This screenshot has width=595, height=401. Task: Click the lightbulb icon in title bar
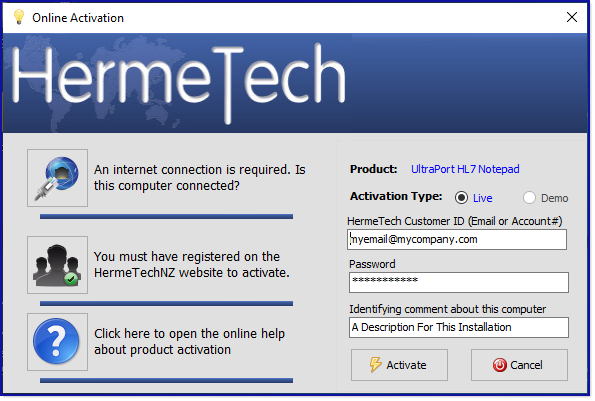19,17
